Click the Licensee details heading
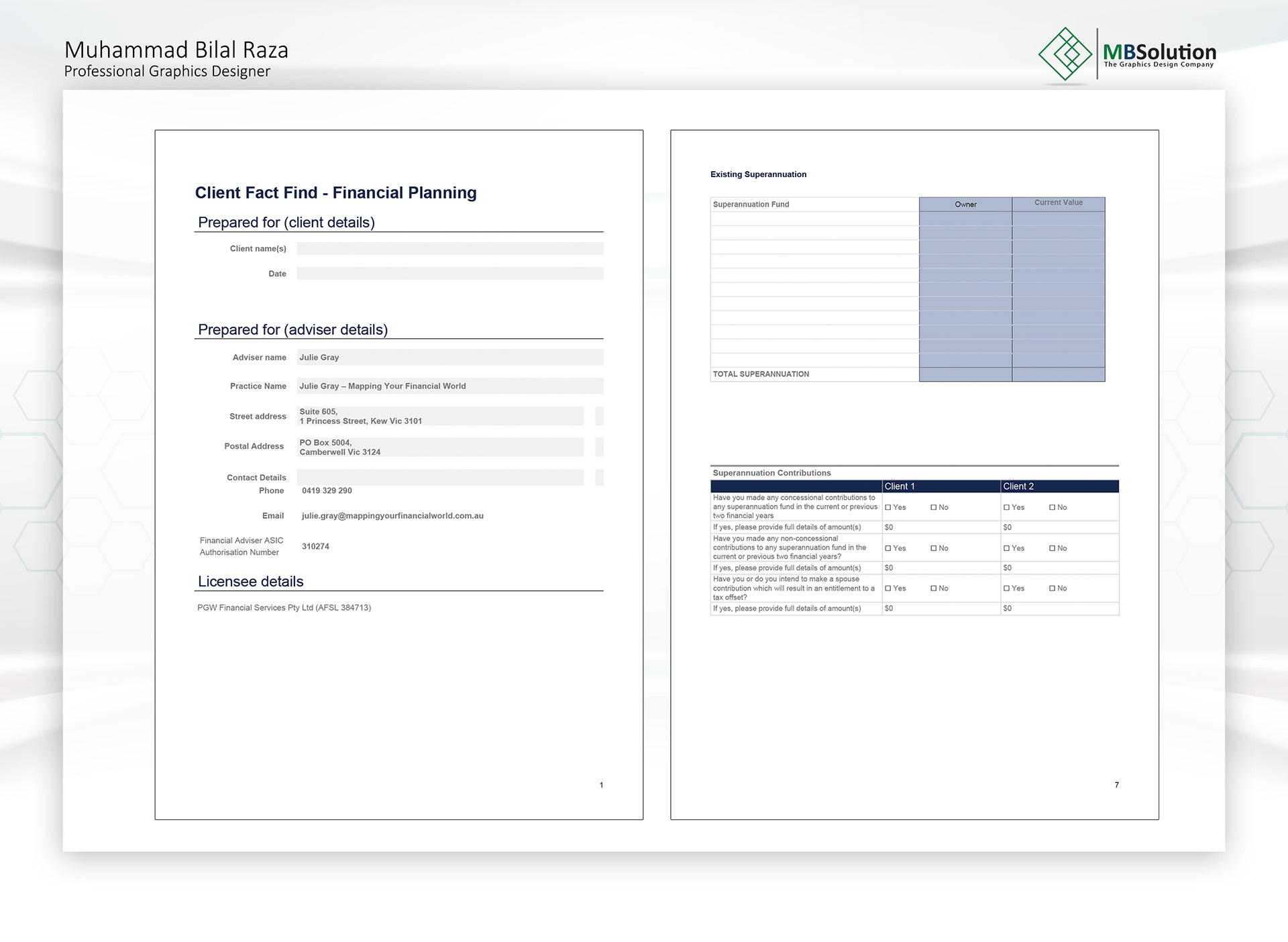This screenshot has height=942, width=1288. [x=250, y=582]
